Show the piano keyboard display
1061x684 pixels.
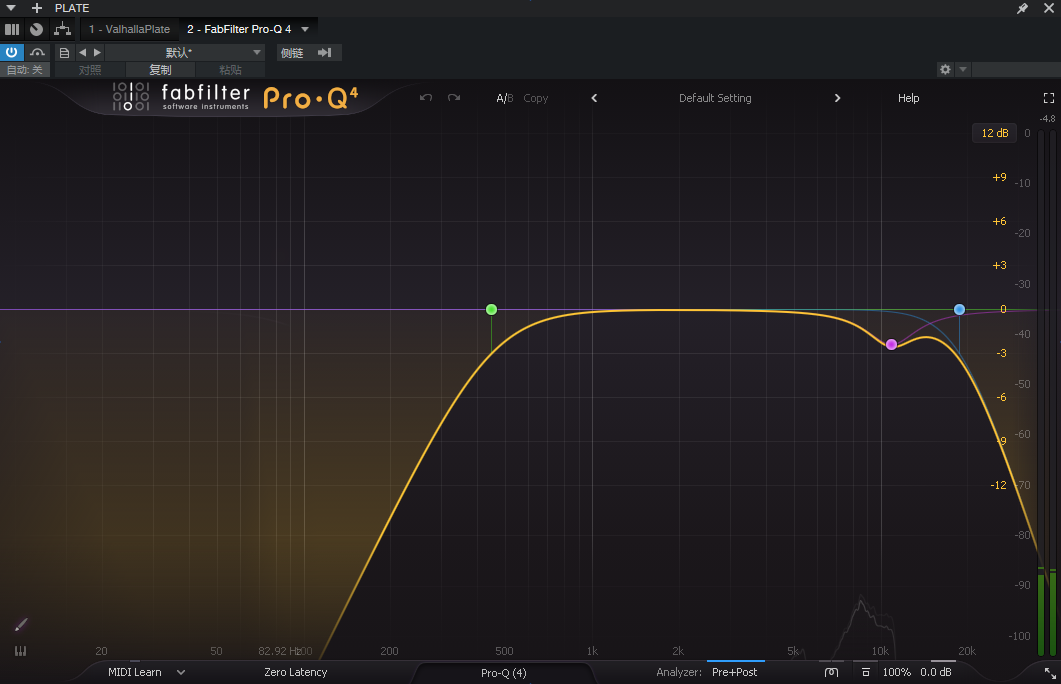(20, 651)
